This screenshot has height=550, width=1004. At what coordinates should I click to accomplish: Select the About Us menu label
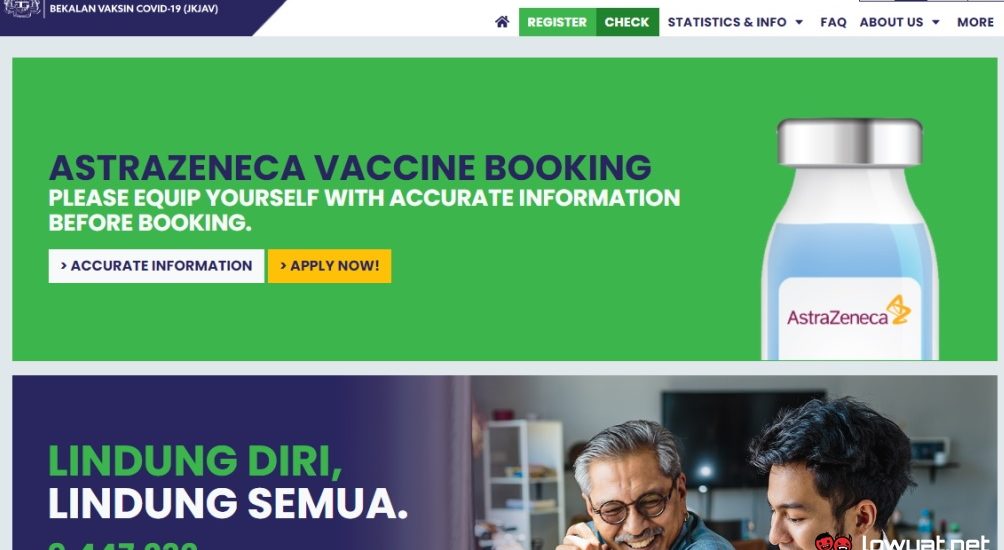click(x=891, y=22)
